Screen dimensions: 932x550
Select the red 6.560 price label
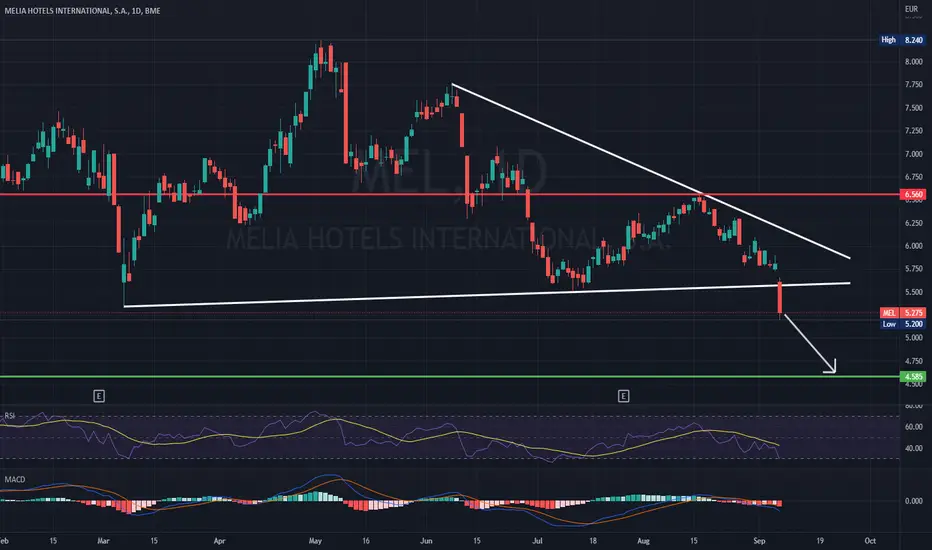(914, 194)
